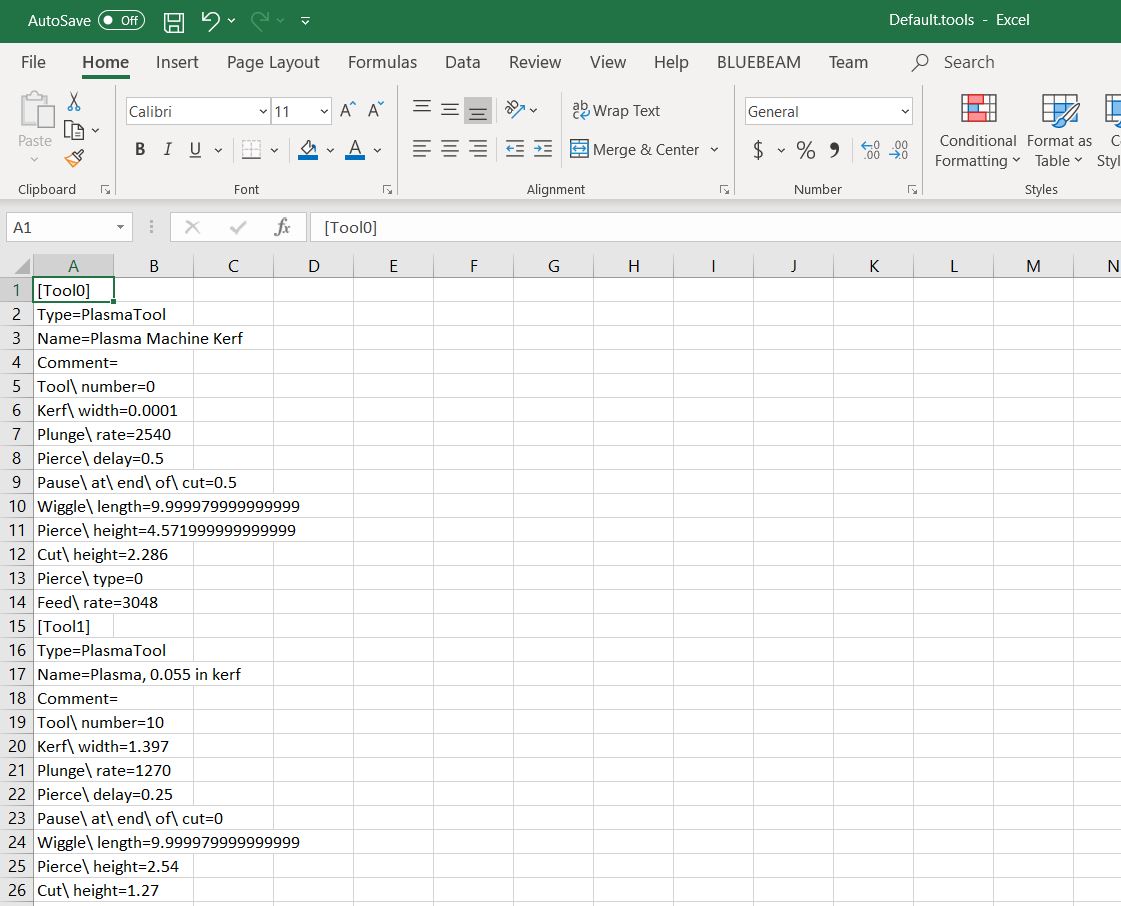
Task: Click the Decrease Decimal icon
Action: [899, 149]
